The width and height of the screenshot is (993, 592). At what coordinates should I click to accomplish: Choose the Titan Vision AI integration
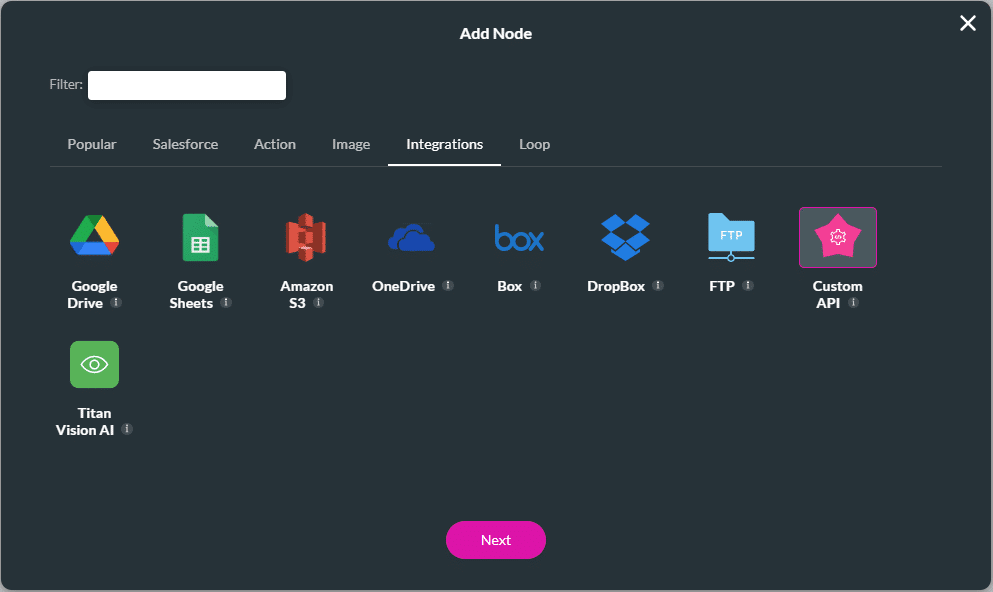pyautogui.click(x=94, y=364)
